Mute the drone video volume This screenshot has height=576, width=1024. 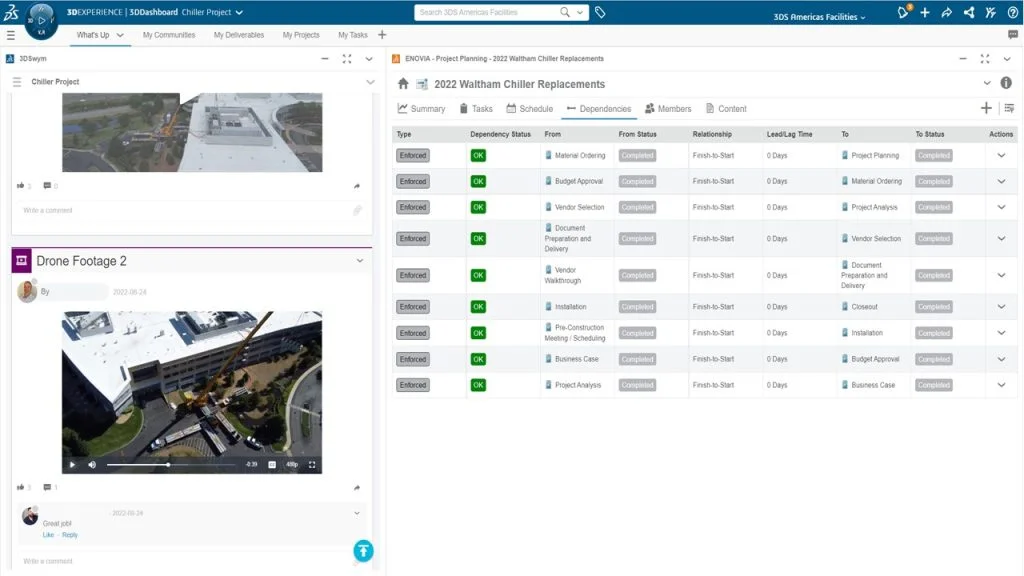click(x=92, y=465)
